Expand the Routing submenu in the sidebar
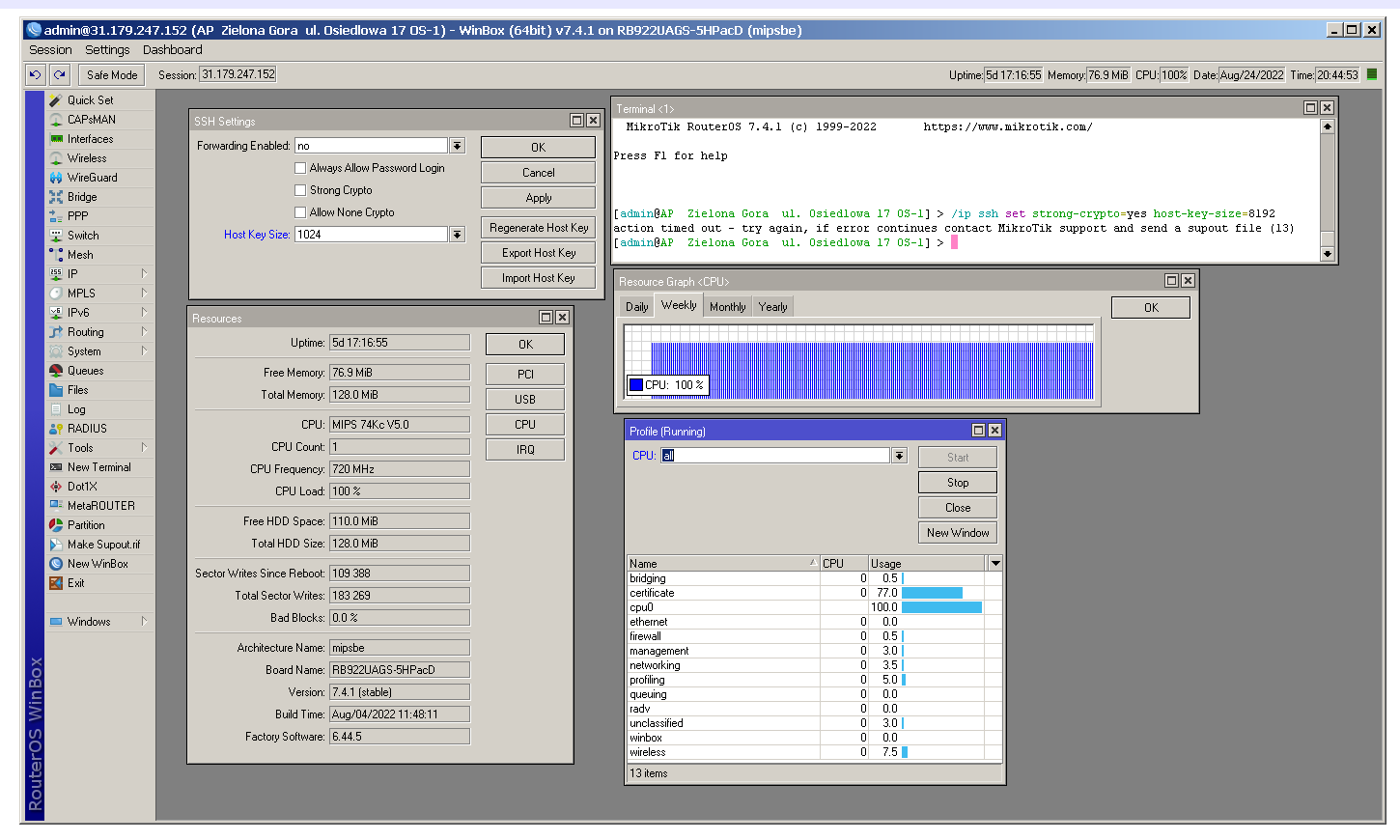 pyautogui.click(x=144, y=332)
